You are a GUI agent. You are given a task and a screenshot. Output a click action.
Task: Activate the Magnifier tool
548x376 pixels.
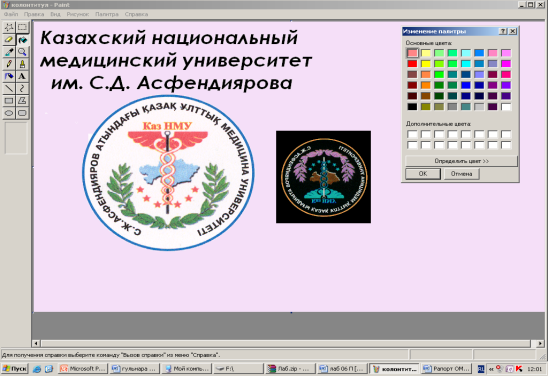click(x=22, y=52)
